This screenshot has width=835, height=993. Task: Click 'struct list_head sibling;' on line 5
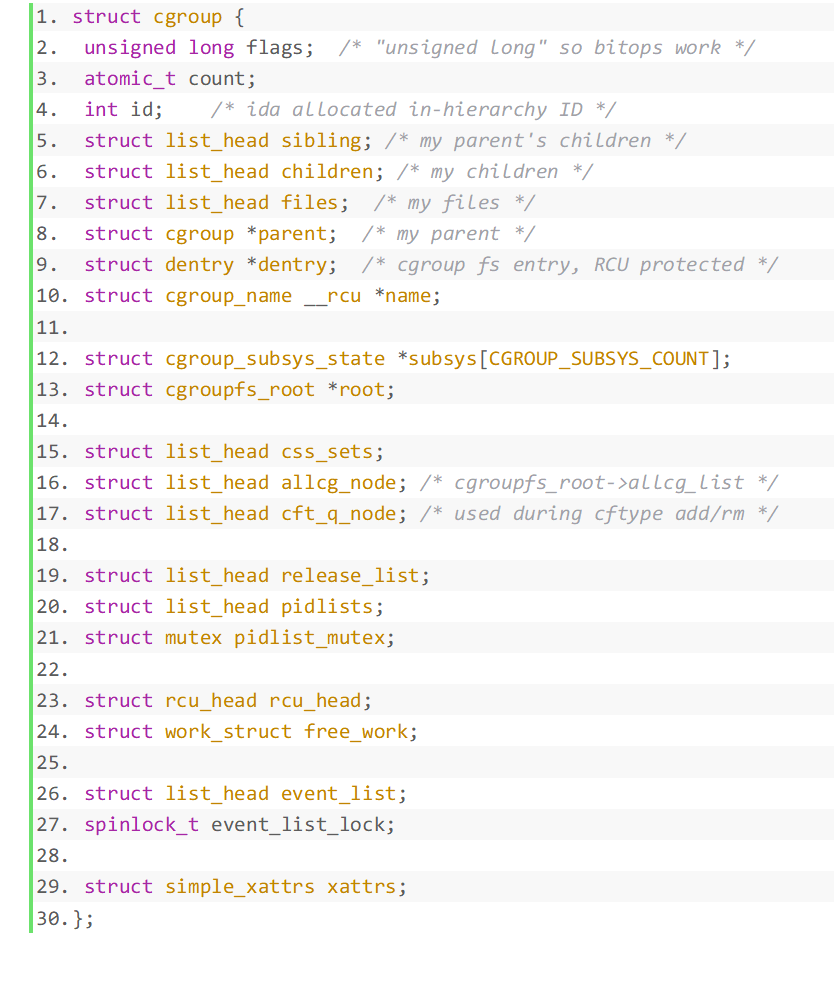(228, 141)
